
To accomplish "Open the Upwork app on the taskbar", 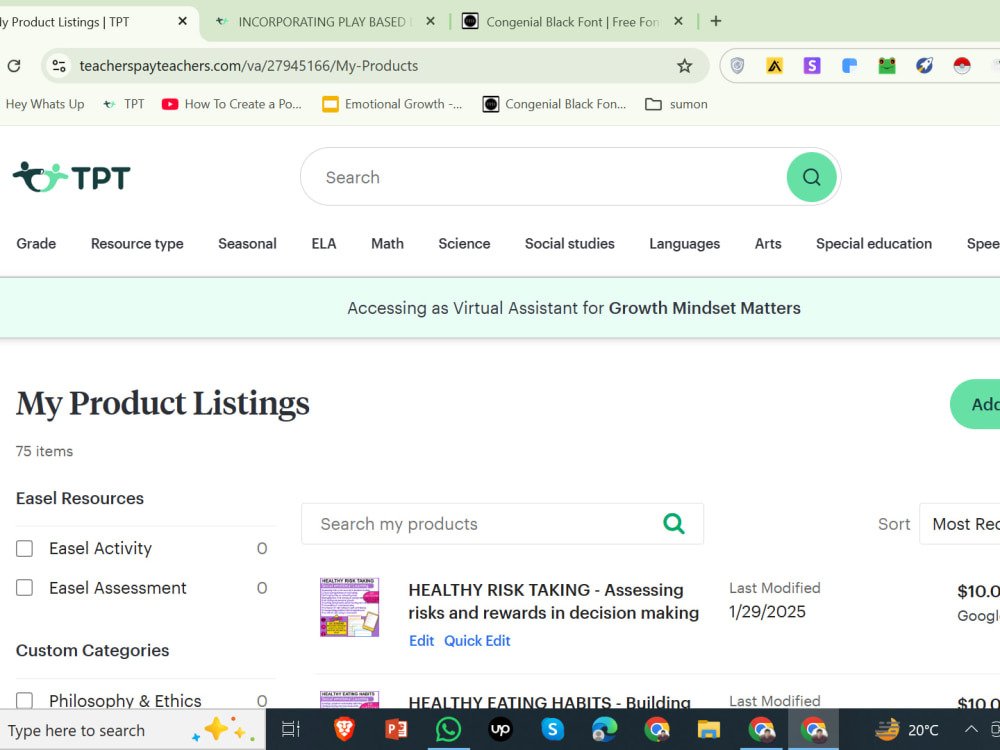I will click(500, 729).
